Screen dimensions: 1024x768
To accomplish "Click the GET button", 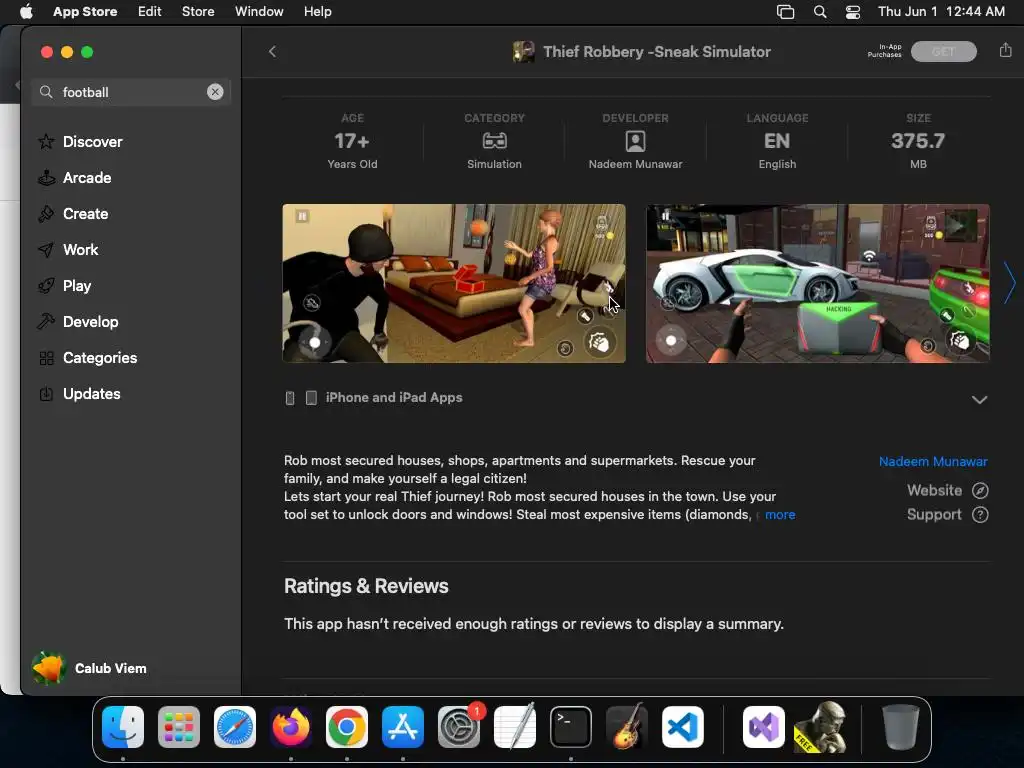I will click(x=944, y=52).
